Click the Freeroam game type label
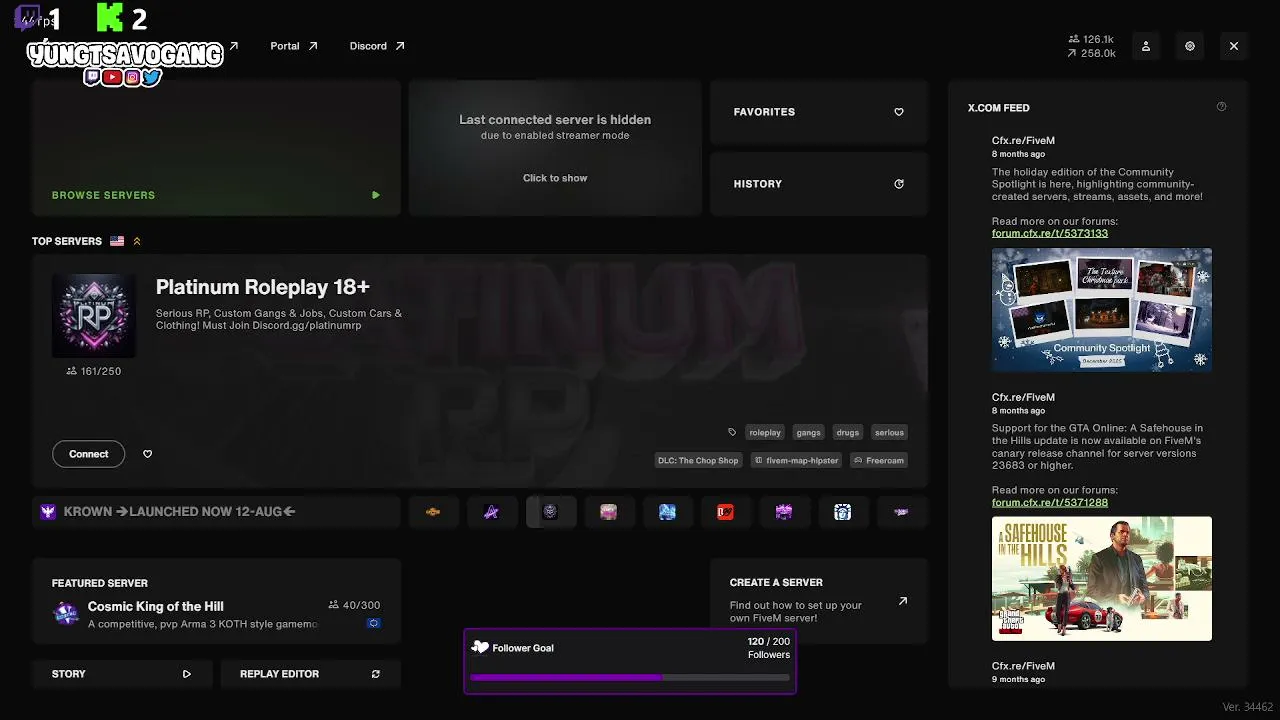Image resolution: width=1280 pixels, height=720 pixels. 879,460
